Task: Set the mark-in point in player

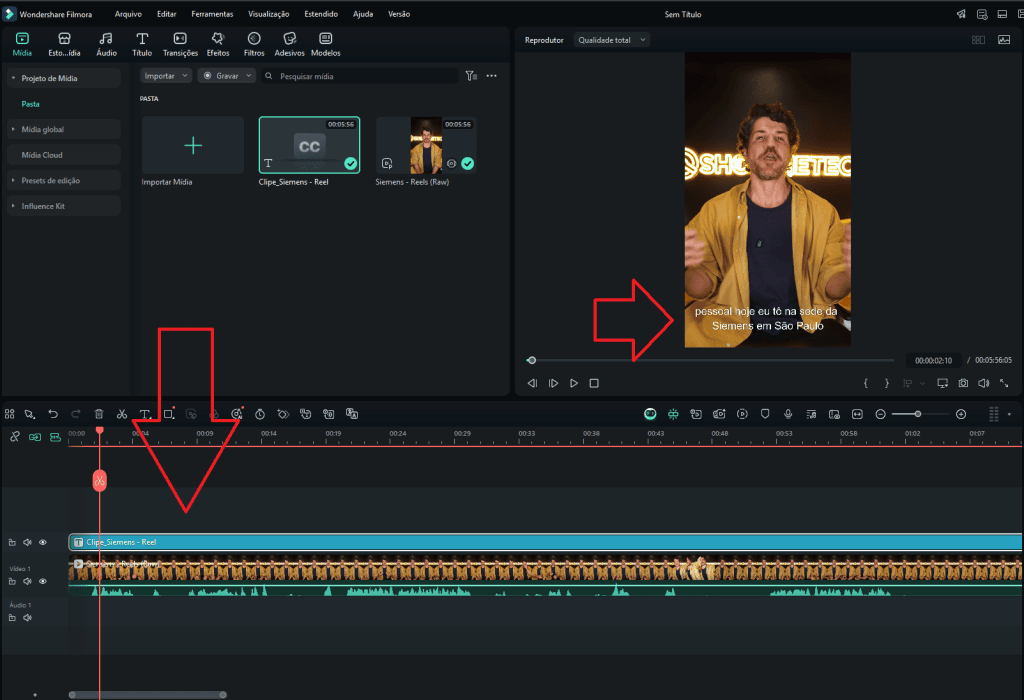Action: click(x=865, y=383)
